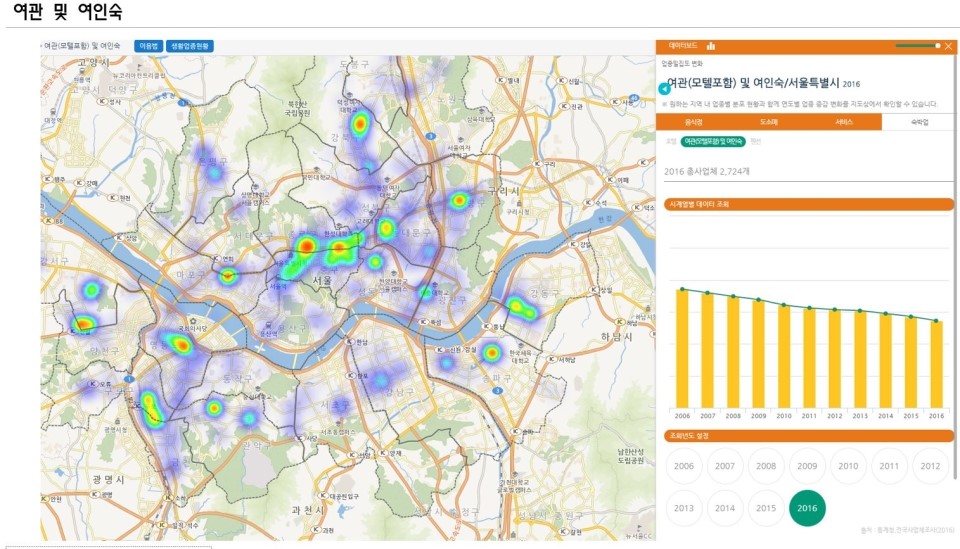Collapse the data panel using the teal arrow
The width and height of the screenshot is (960, 549).
click(x=664, y=89)
